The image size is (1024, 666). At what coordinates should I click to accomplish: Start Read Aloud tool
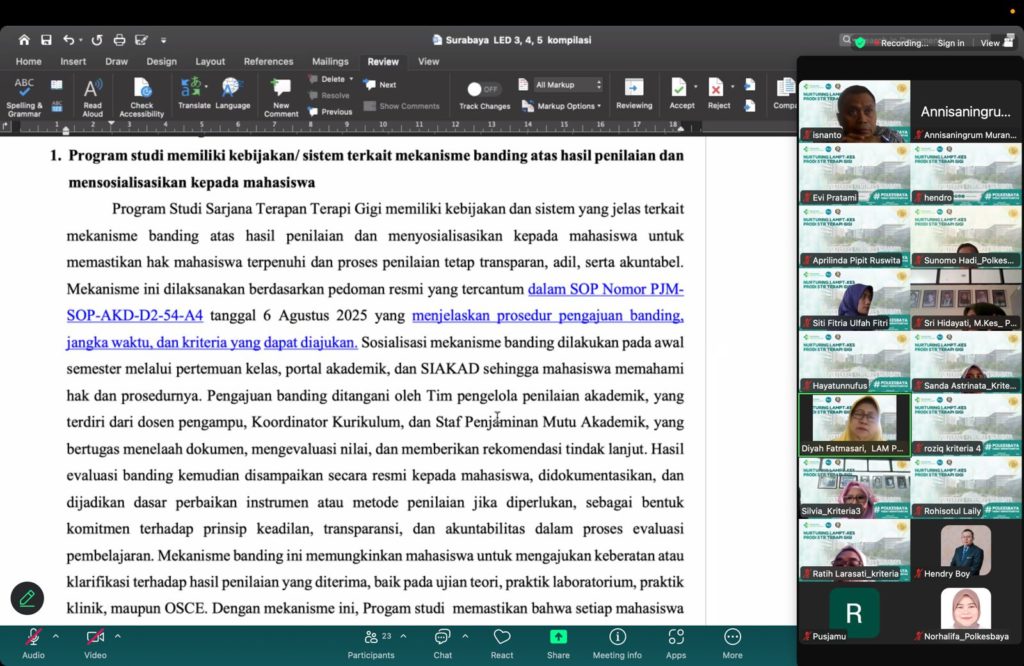[x=93, y=97]
